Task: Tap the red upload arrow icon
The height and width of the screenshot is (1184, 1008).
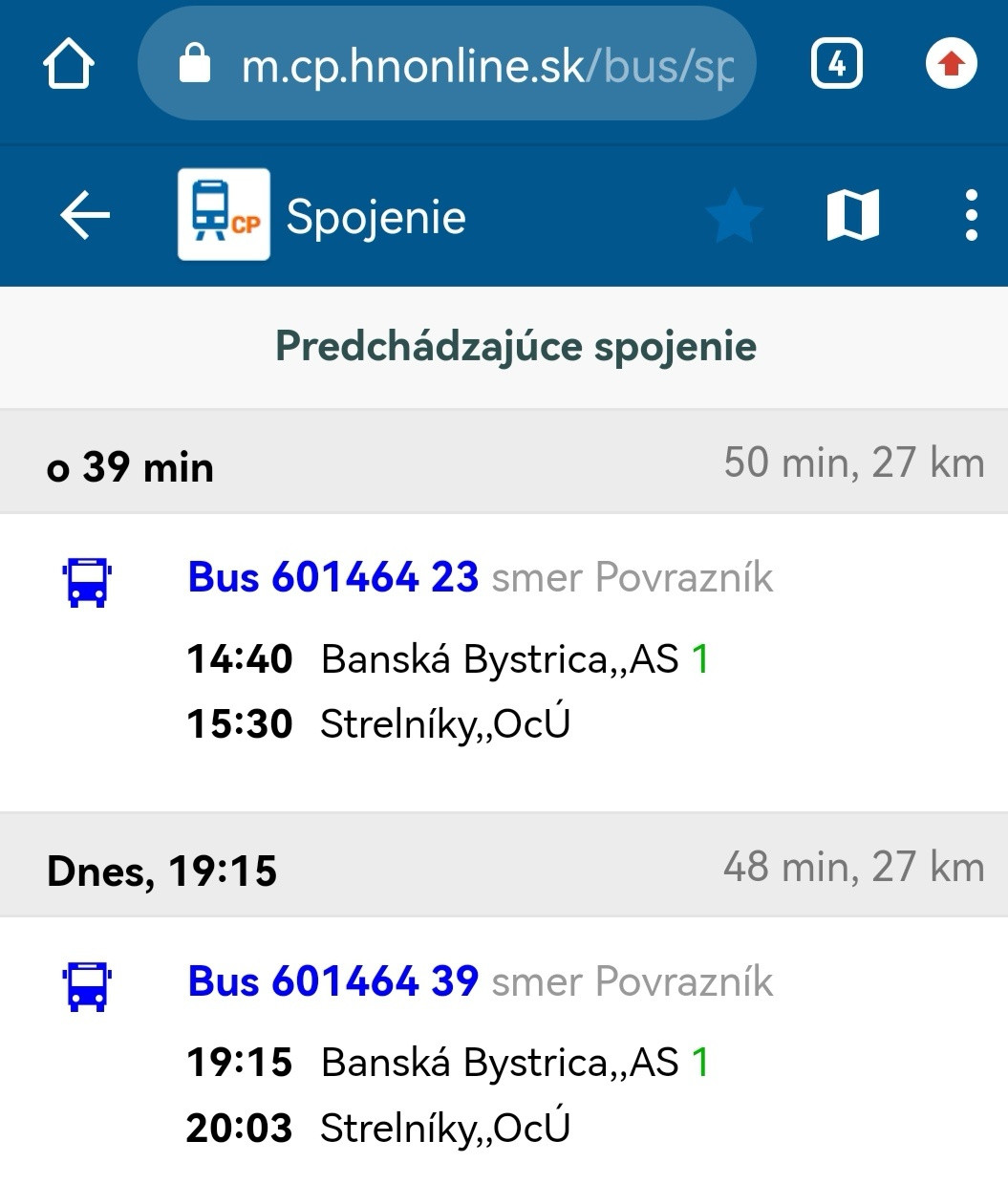Action: (951, 65)
